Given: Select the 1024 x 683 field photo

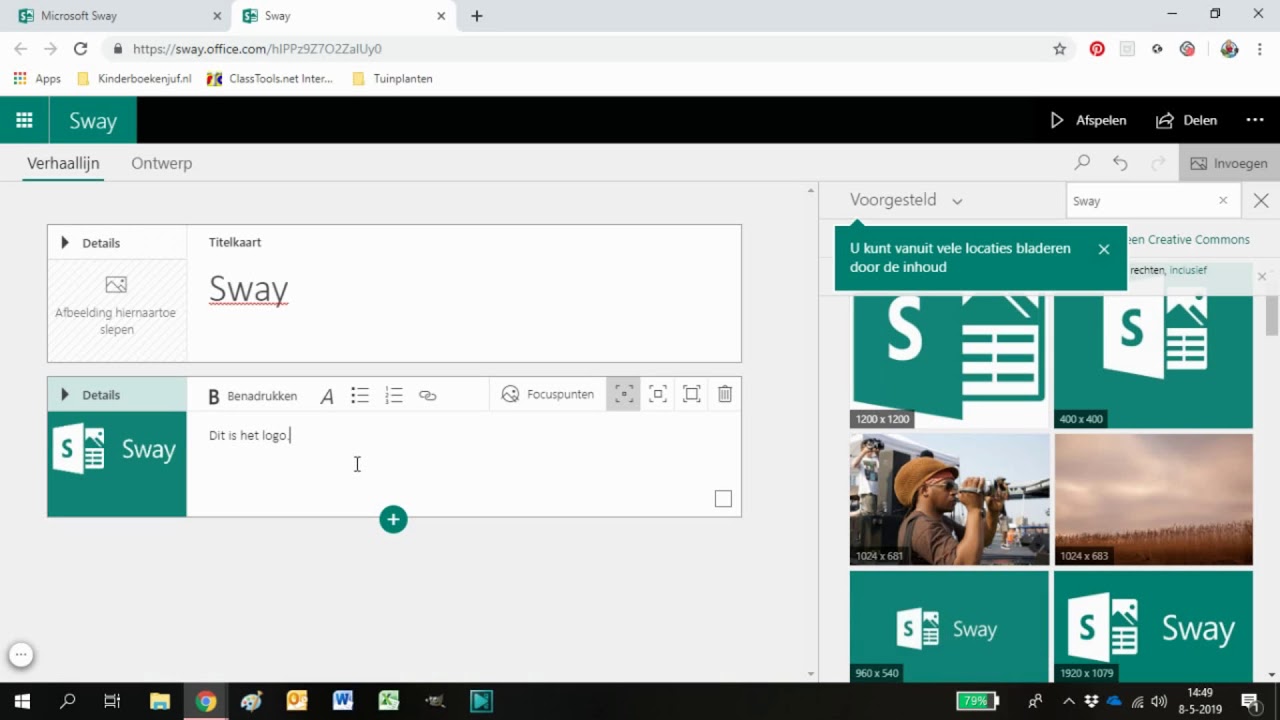Looking at the screenshot, I should (x=1153, y=499).
